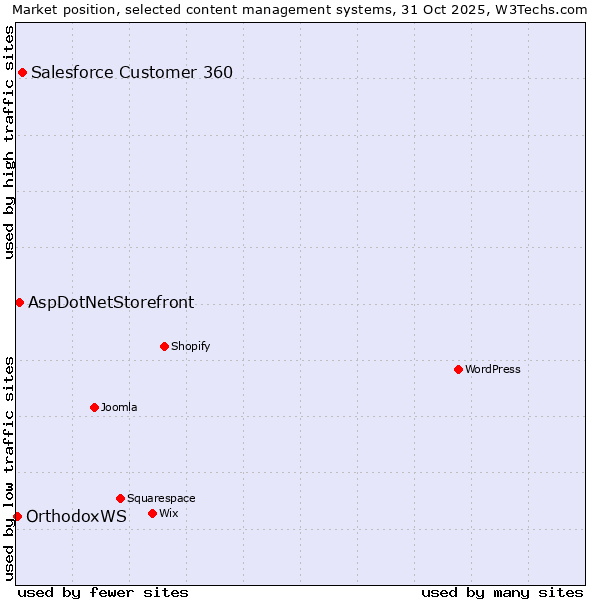Click the chart title mentioning W3Techs.com
The image size is (600, 600).
pos(300,9)
